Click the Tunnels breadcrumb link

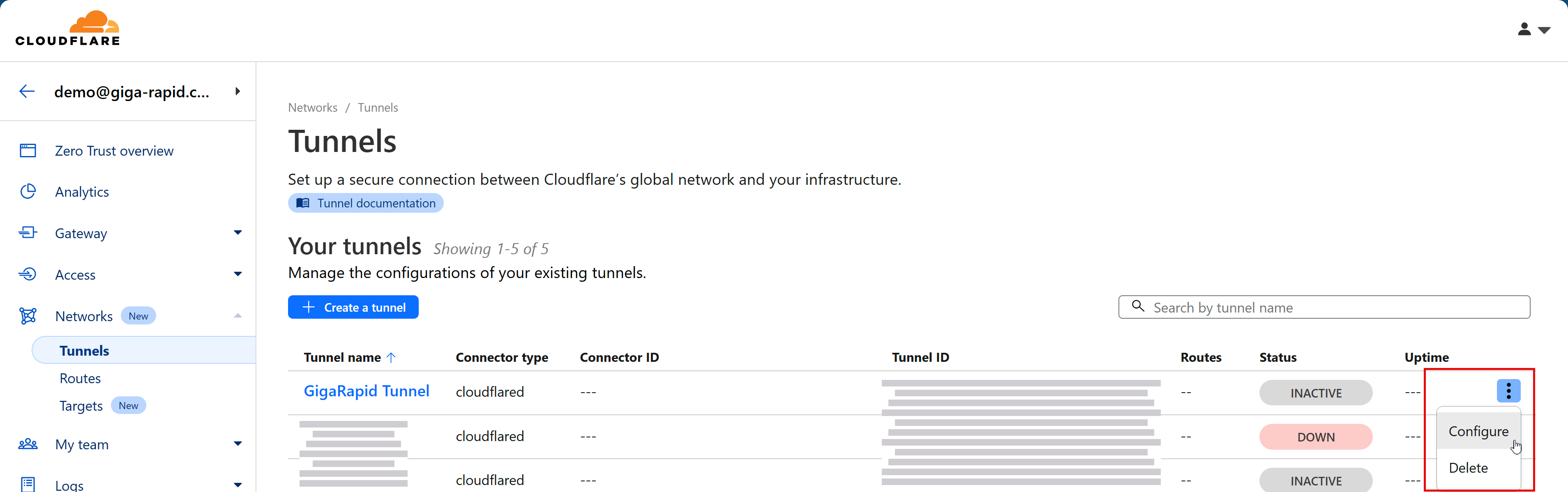click(377, 108)
